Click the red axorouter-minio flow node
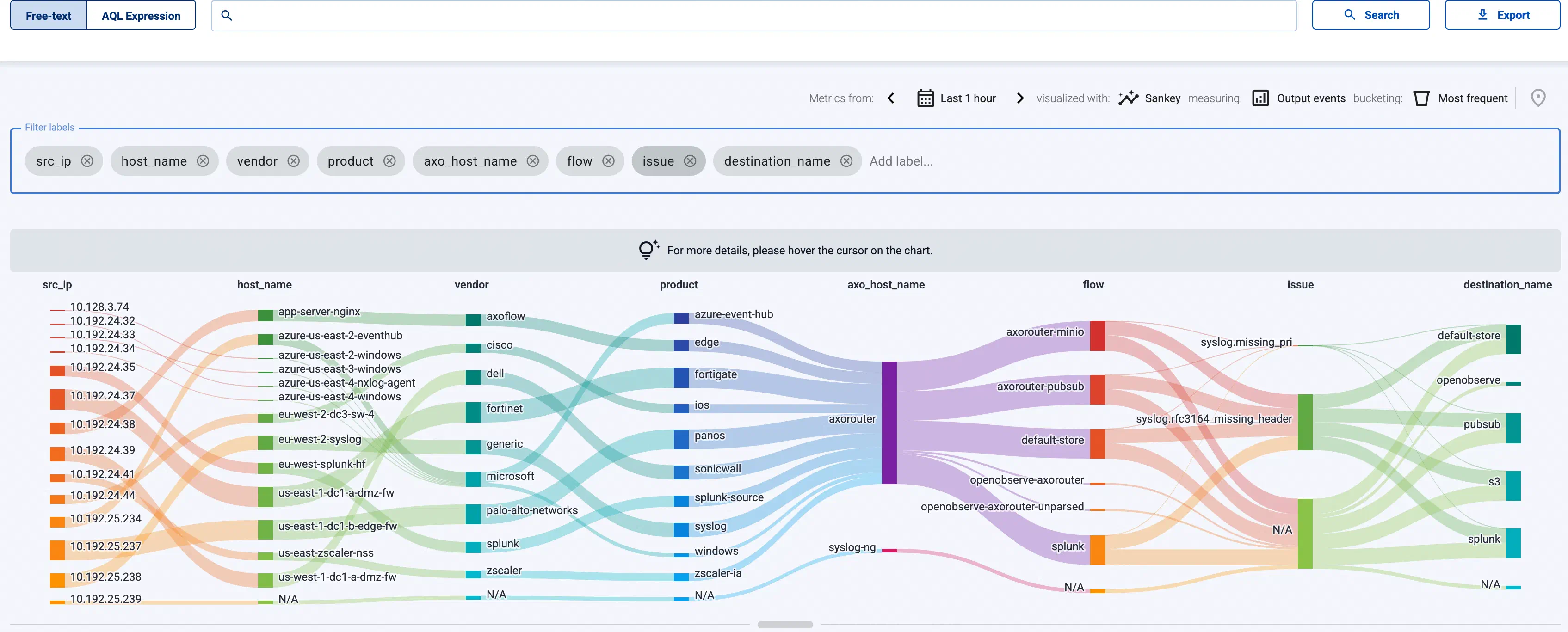 point(1097,336)
